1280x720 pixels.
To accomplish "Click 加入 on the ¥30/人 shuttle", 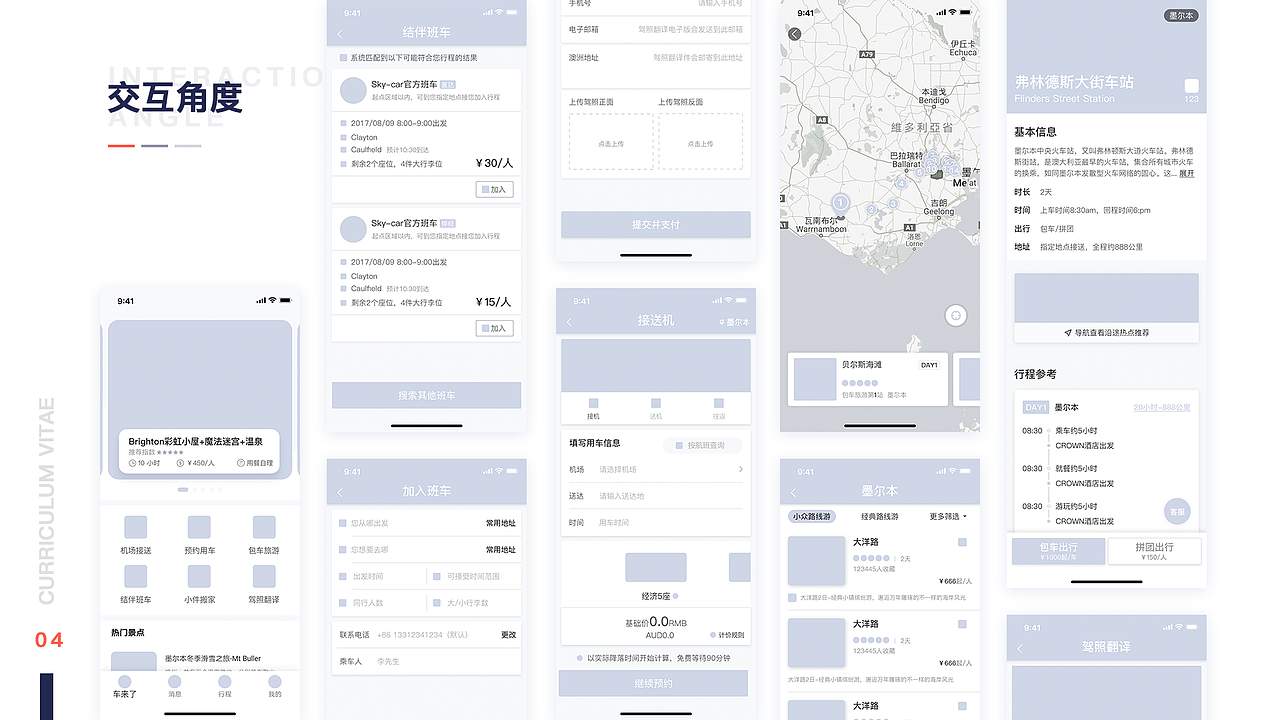I will 495,189.
